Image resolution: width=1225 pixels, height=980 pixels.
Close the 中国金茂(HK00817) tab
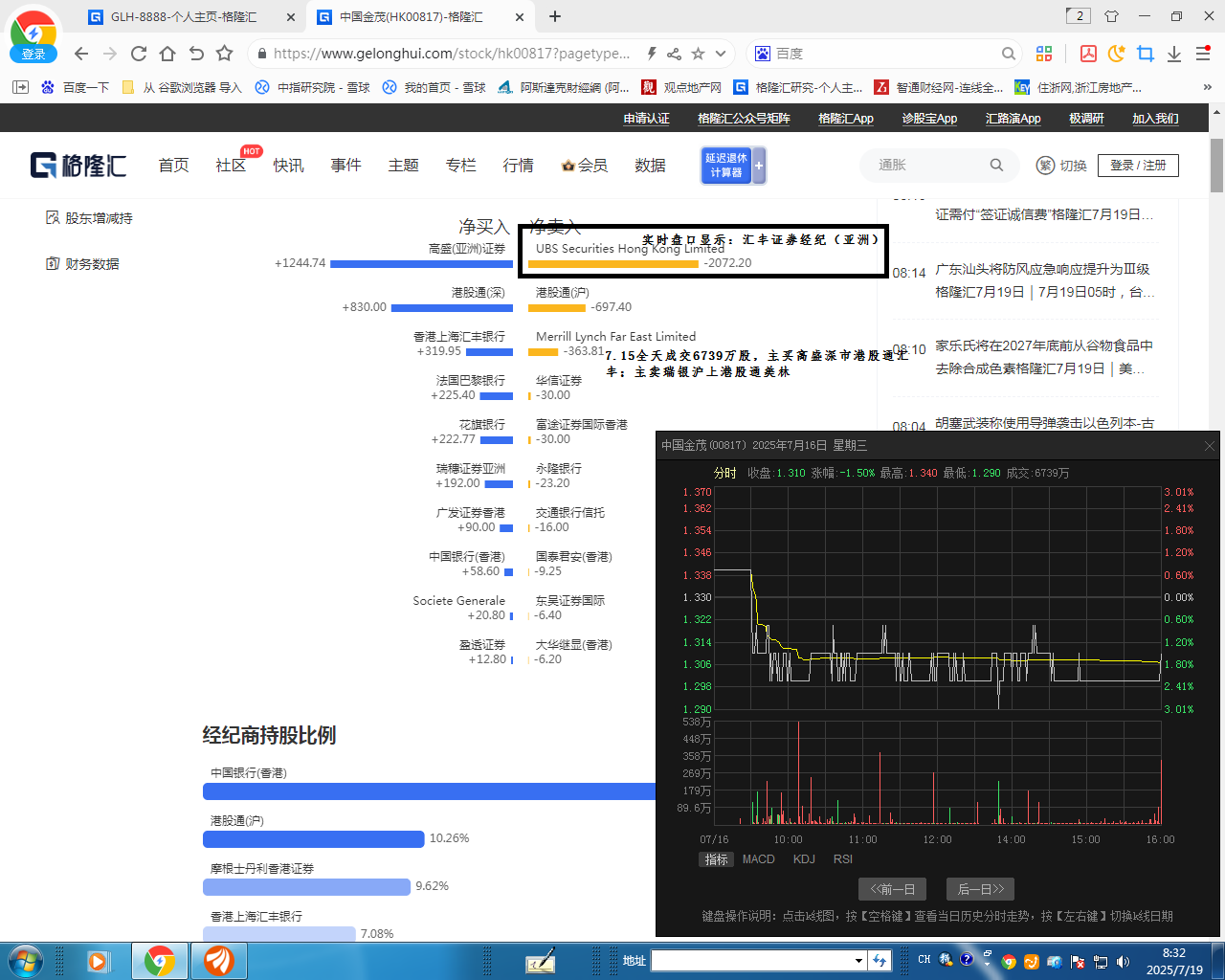520,17
